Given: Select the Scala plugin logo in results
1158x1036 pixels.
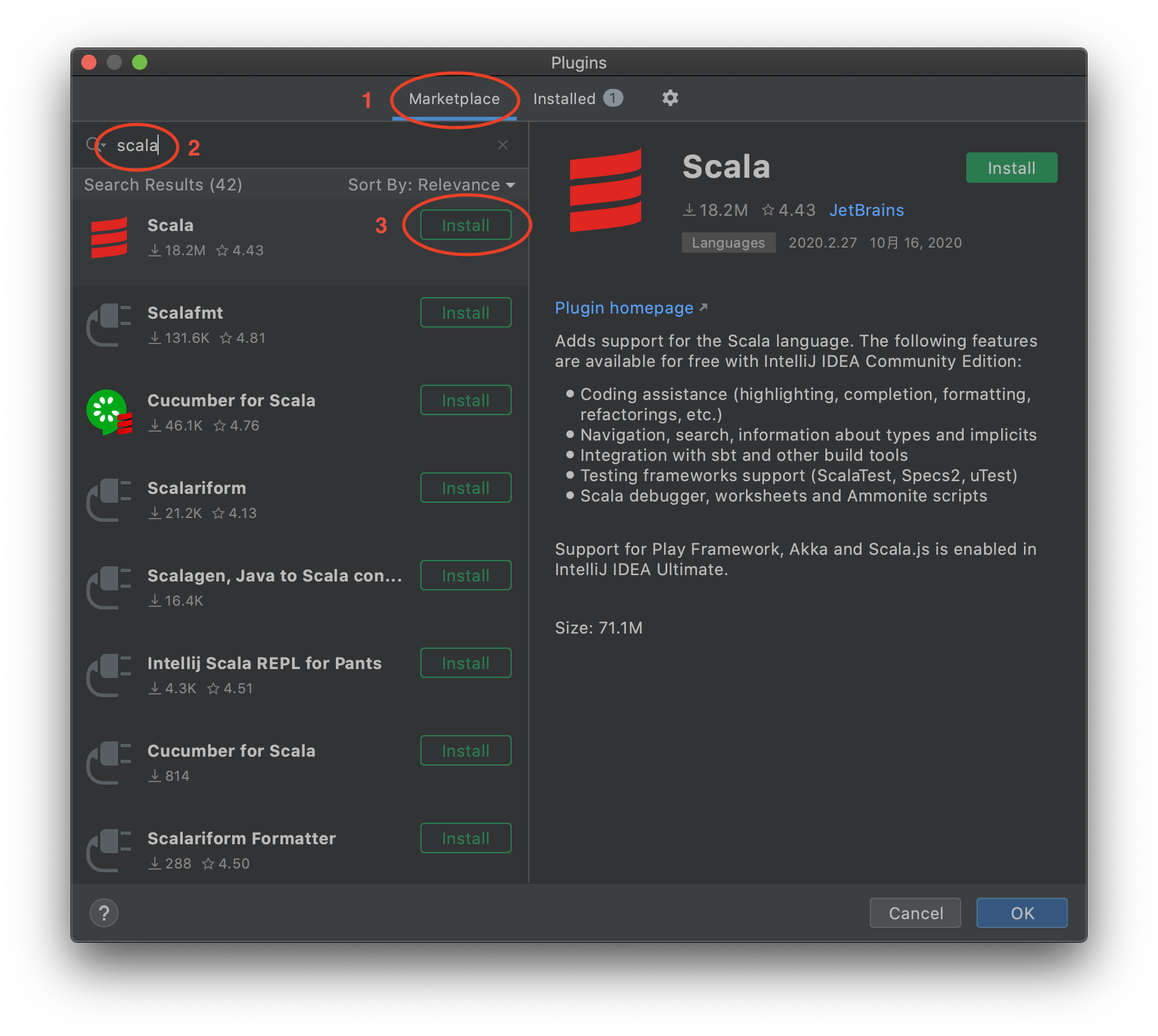Looking at the screenshot, I should (x=109, y=238).
